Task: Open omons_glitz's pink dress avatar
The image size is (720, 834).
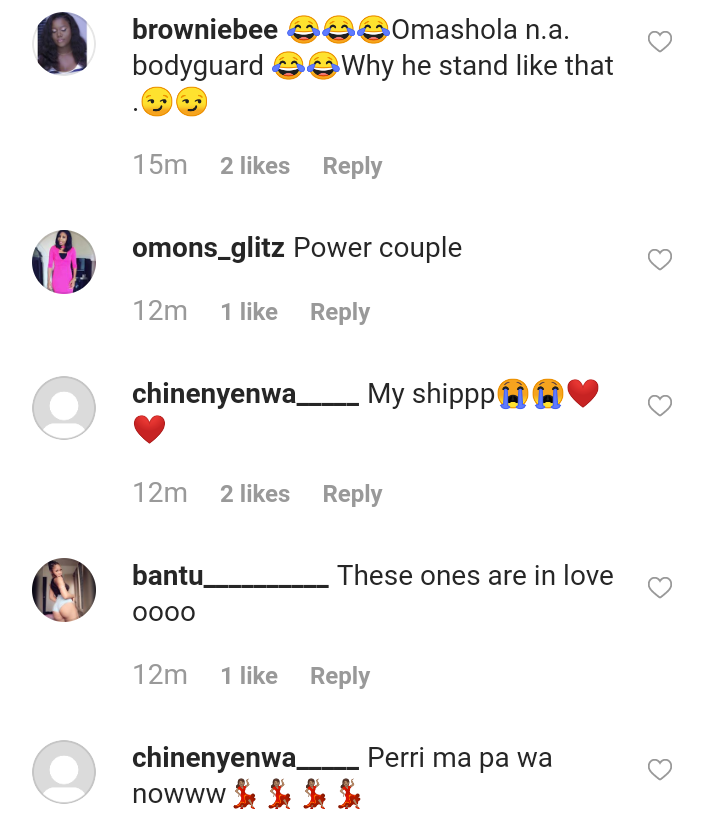Action: (64, 261)
